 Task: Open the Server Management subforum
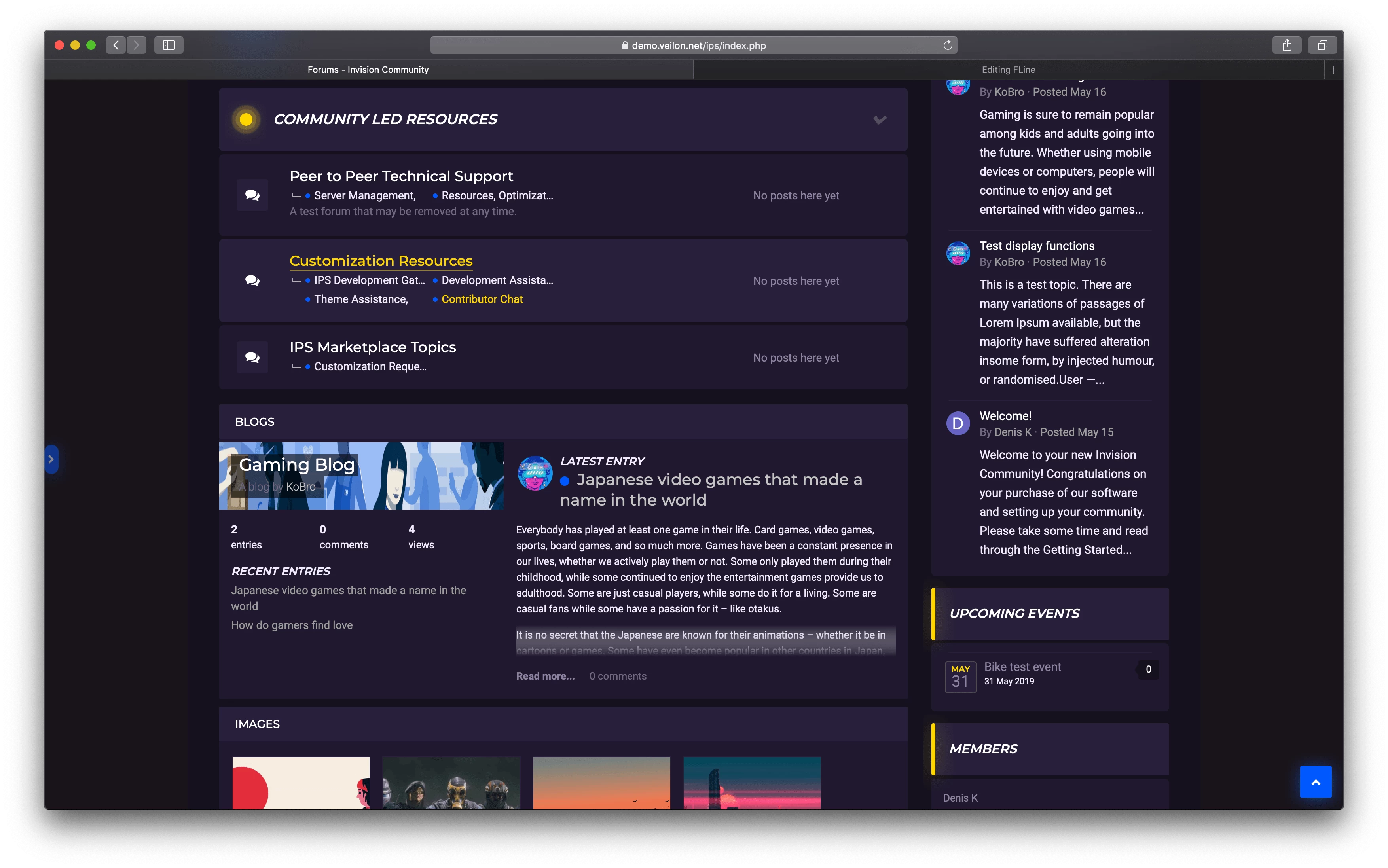pos(365,195)
